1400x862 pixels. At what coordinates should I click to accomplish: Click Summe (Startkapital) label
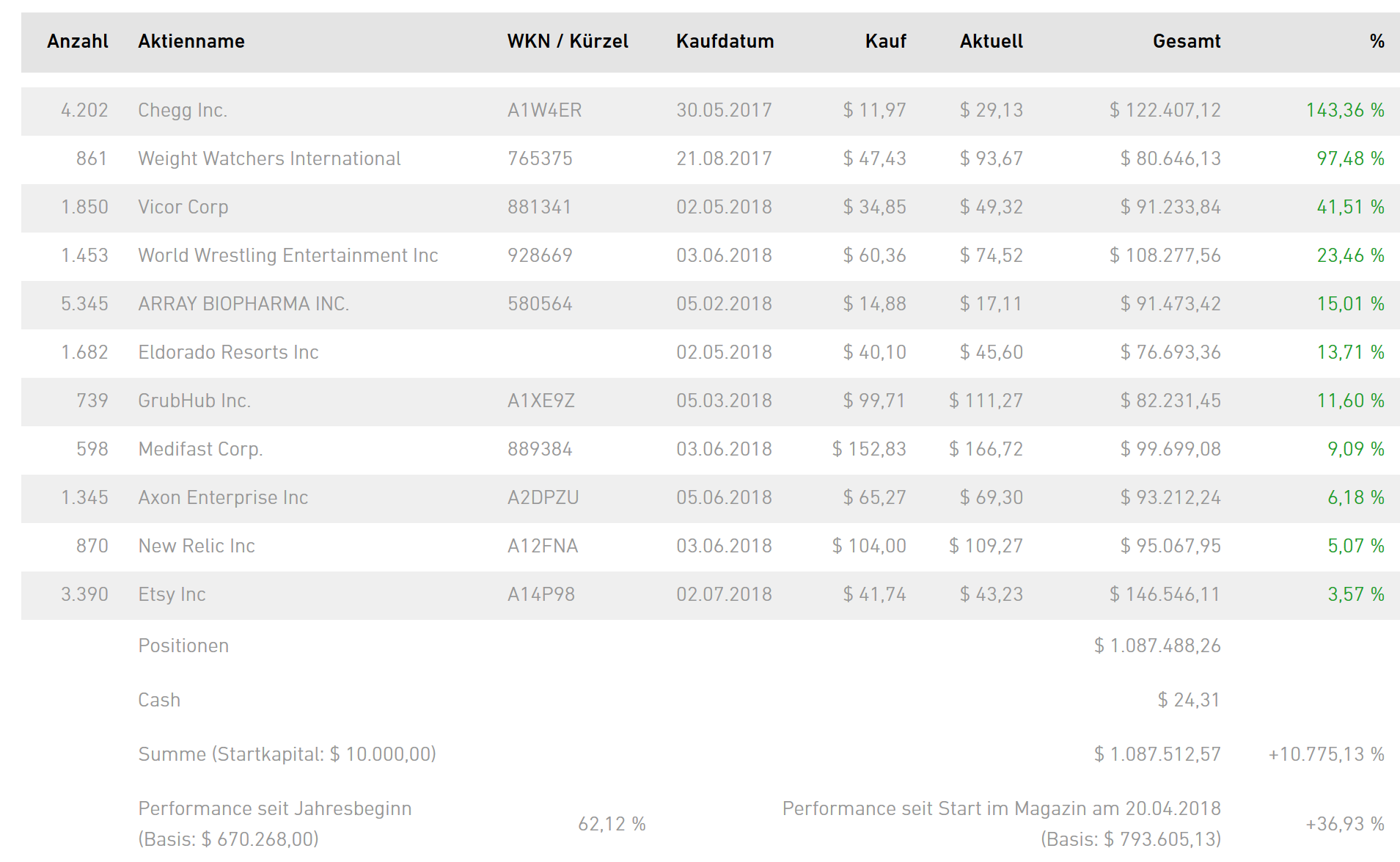pyautogui.click(x=287, y=754)
